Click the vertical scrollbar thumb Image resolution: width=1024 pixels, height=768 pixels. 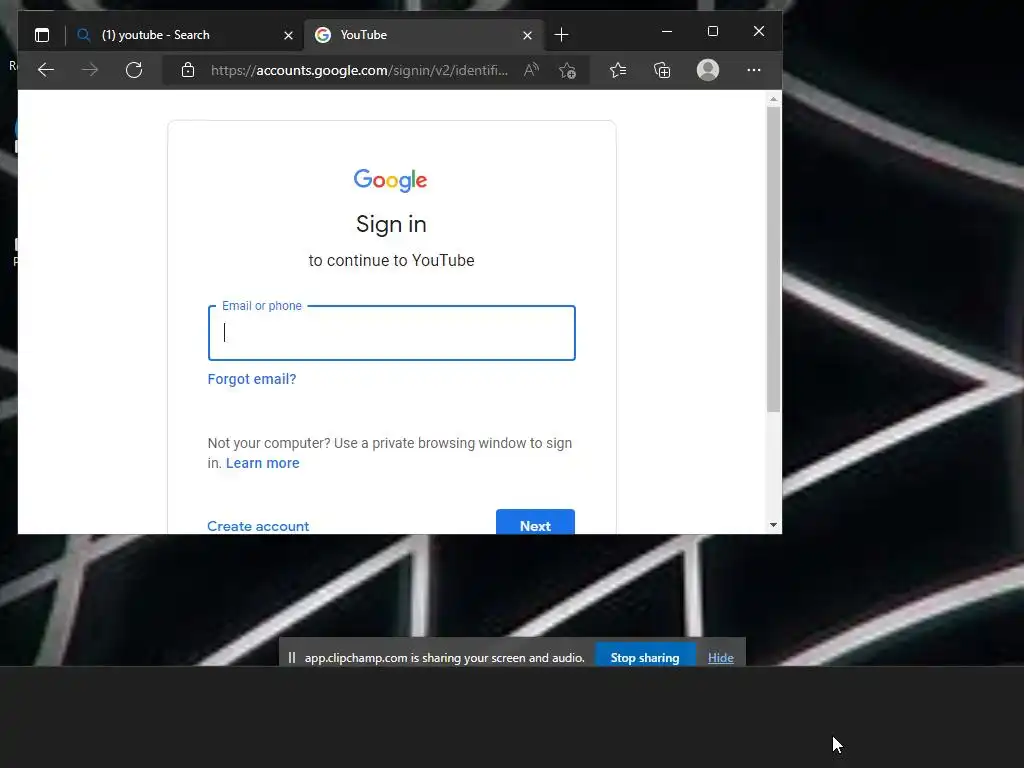773,259
